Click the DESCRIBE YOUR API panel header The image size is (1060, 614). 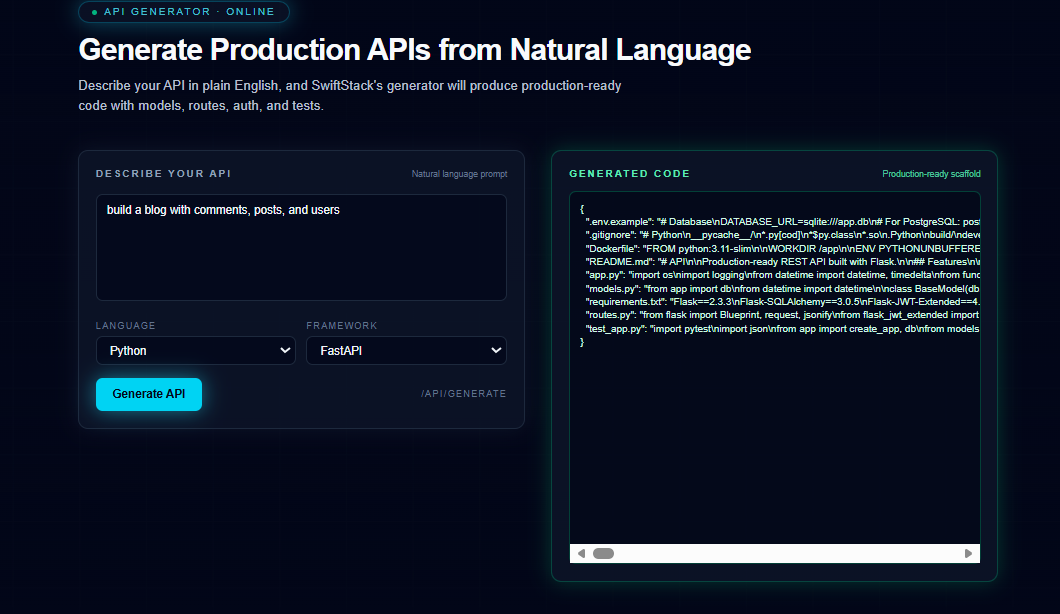[163, 173]
